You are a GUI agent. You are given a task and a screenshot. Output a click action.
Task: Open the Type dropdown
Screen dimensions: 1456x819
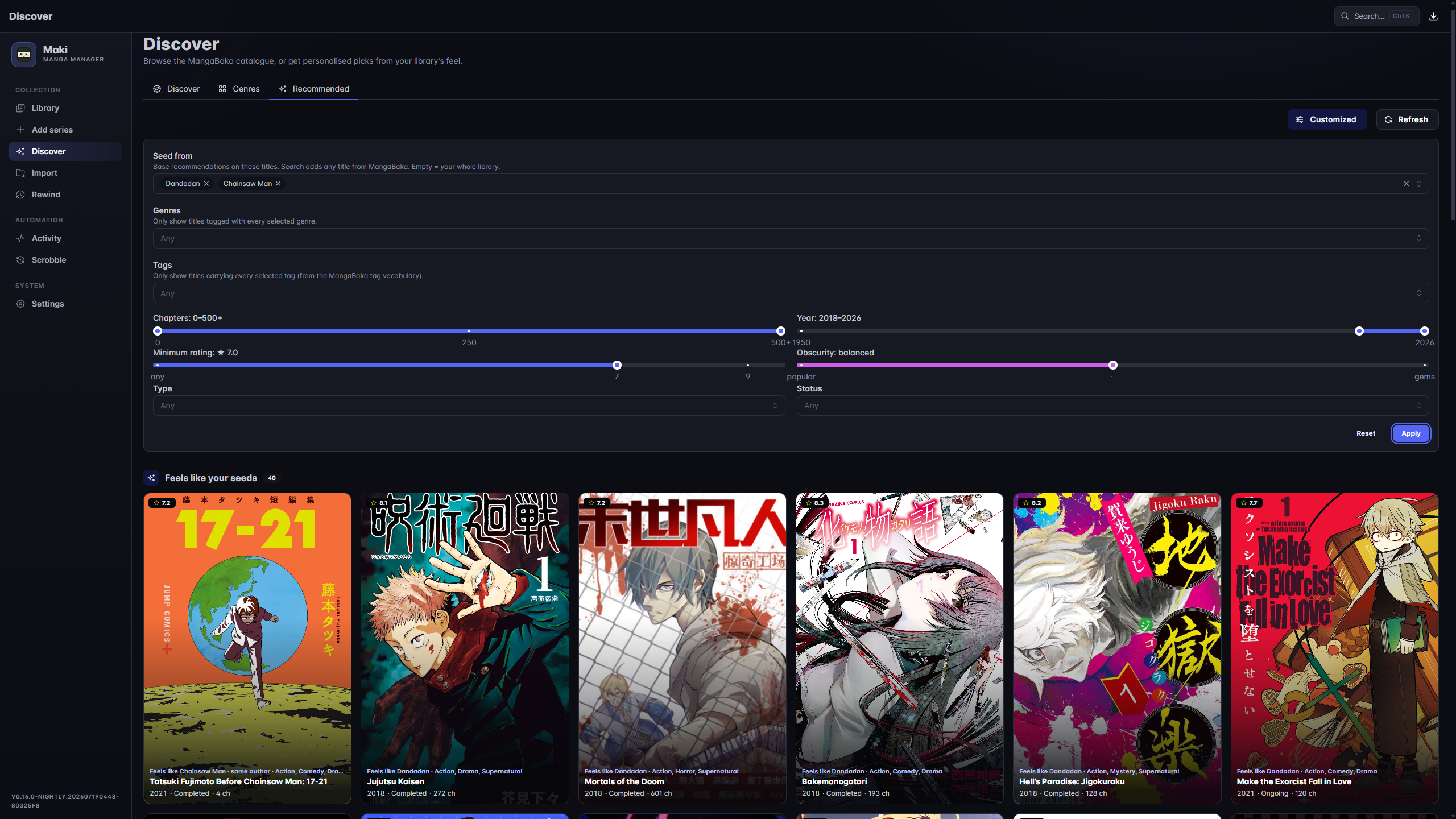[x=469, y=406]
